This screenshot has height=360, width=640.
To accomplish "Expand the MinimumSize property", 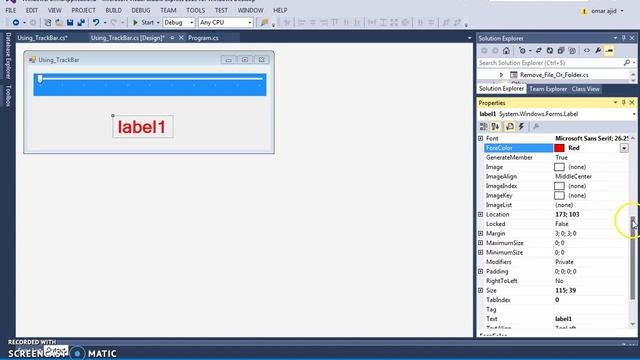I will 480,252.
